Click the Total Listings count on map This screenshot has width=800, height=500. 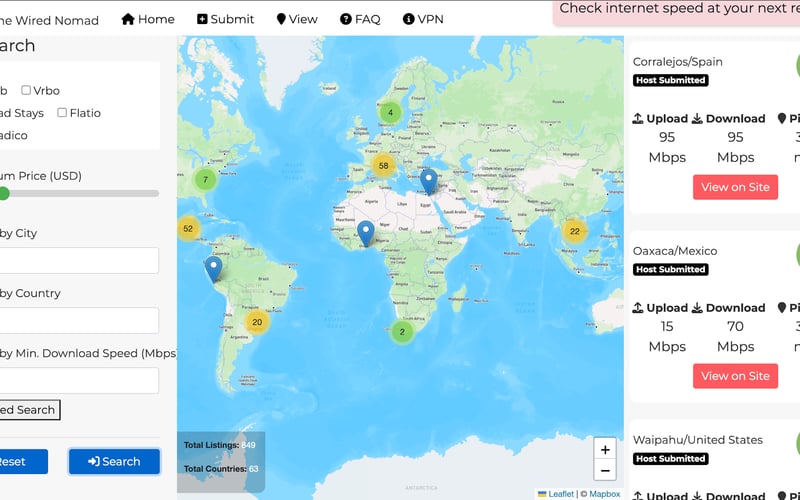[248, 445]
